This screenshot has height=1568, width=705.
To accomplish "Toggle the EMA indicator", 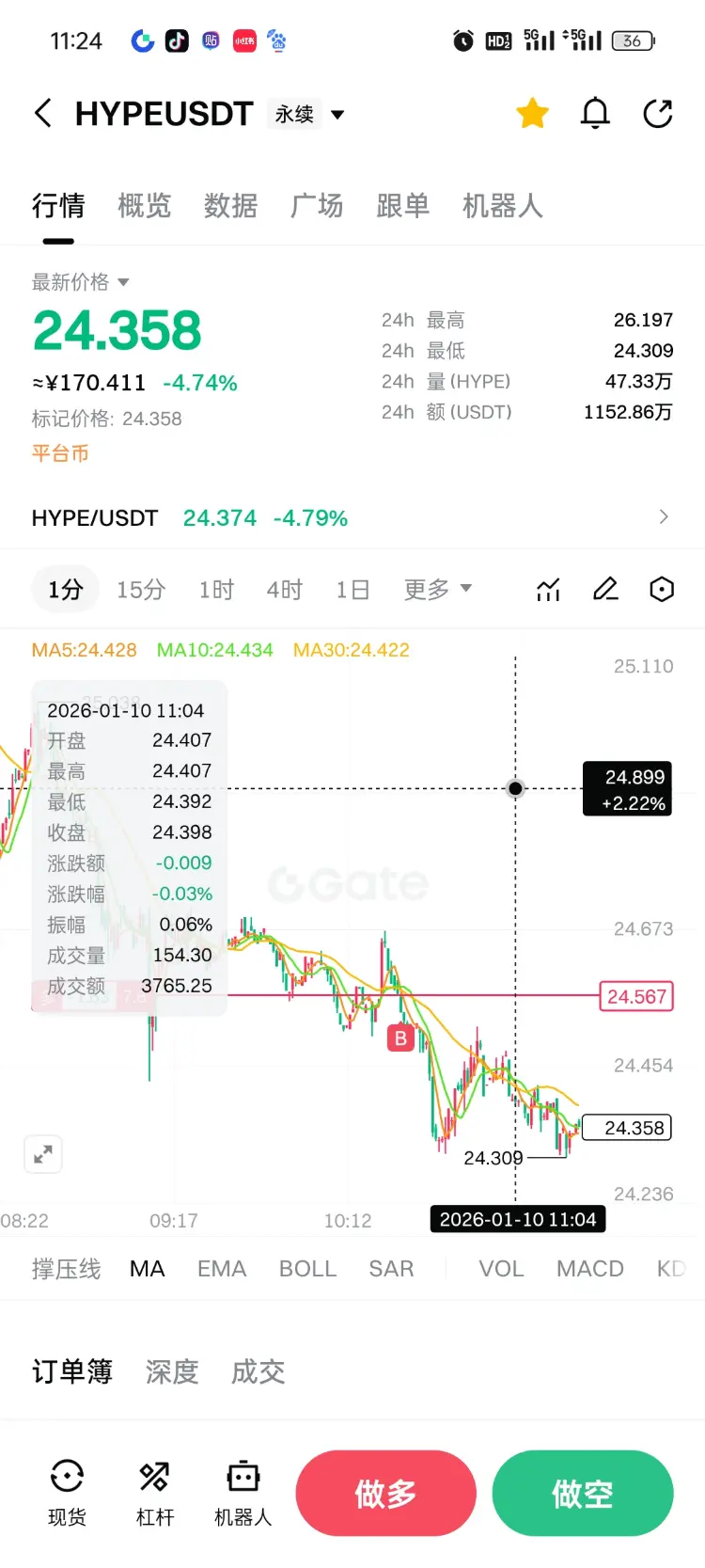I will pos(222,1269).
